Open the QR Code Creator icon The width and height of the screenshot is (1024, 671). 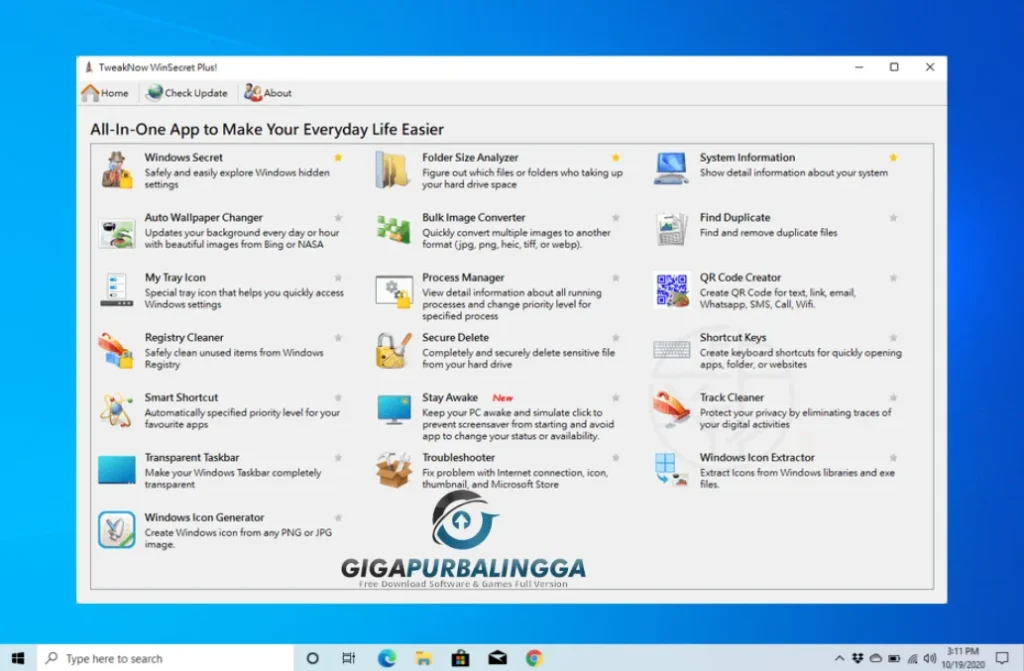(x=671, y=290)
